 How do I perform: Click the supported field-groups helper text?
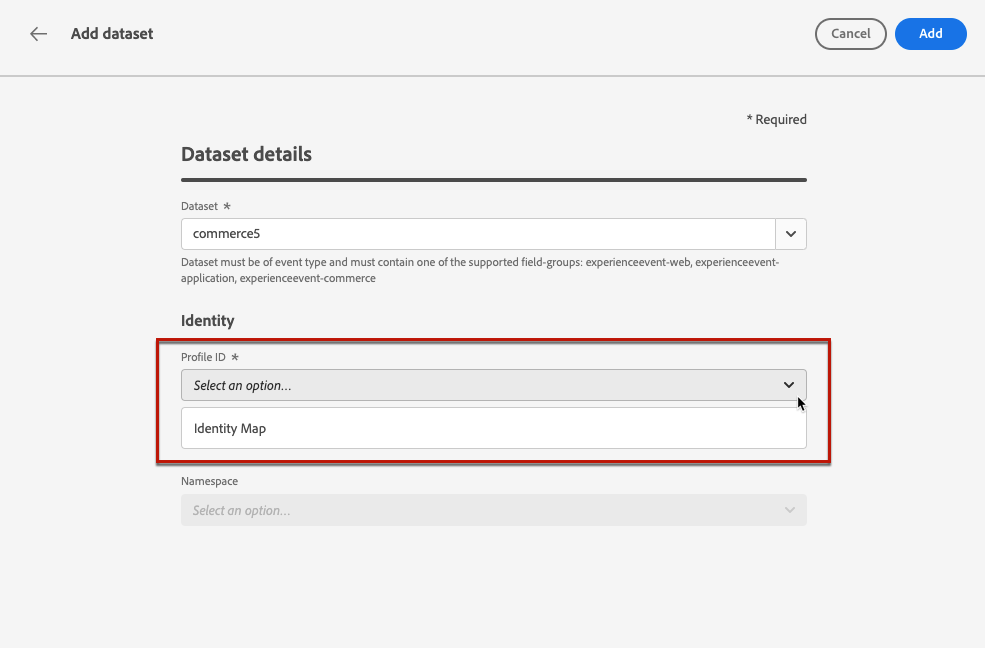[x=480, y=270]
